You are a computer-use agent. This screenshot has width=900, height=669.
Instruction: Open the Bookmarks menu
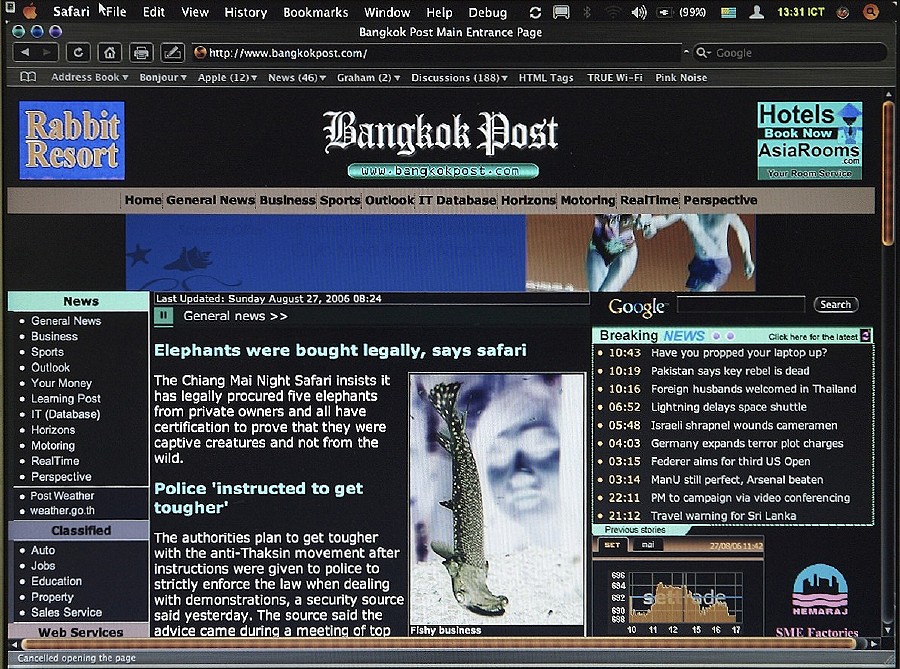[x=316, y=12]
